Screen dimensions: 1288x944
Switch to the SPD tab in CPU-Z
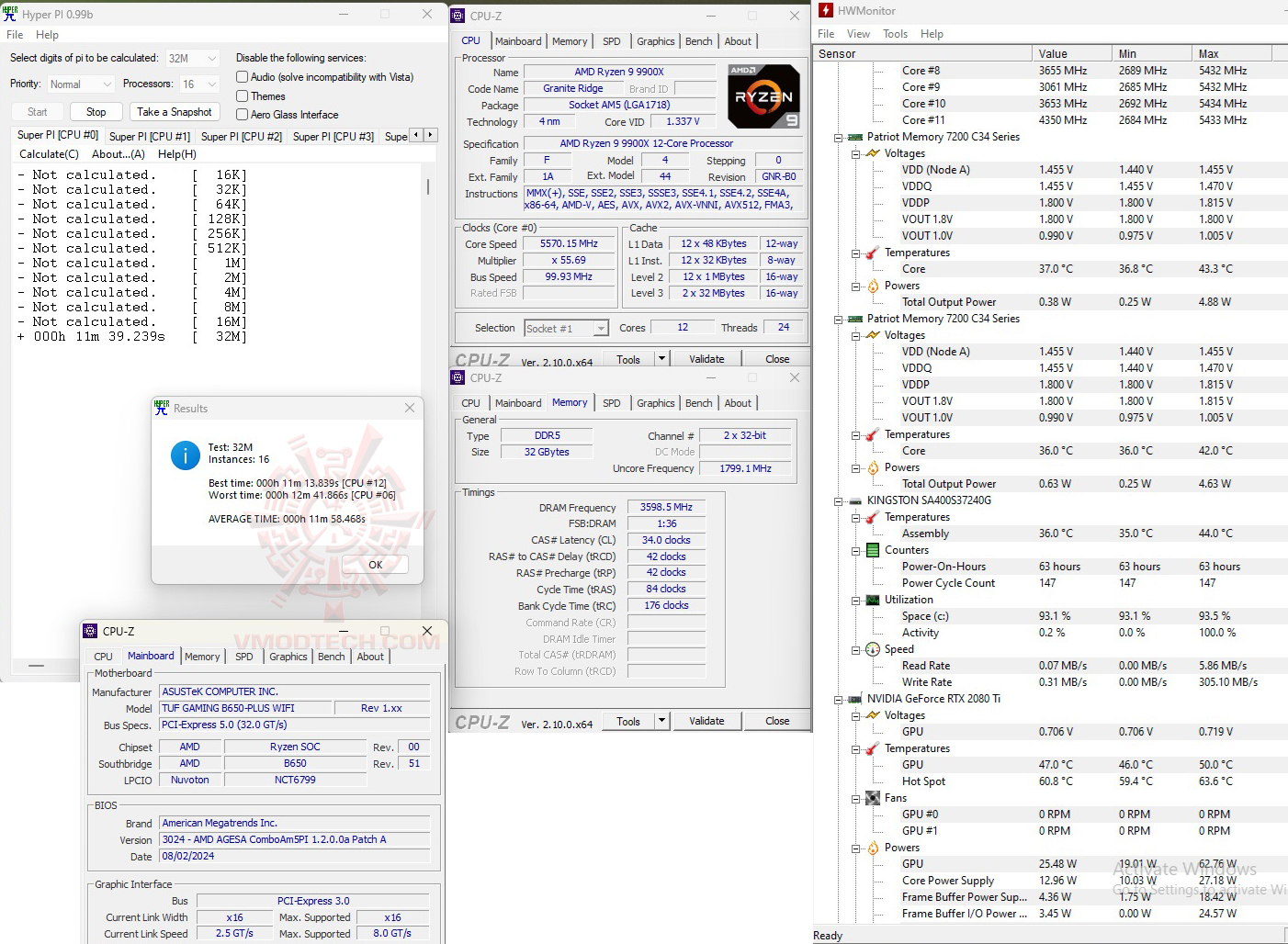click(x=612, y=40)
